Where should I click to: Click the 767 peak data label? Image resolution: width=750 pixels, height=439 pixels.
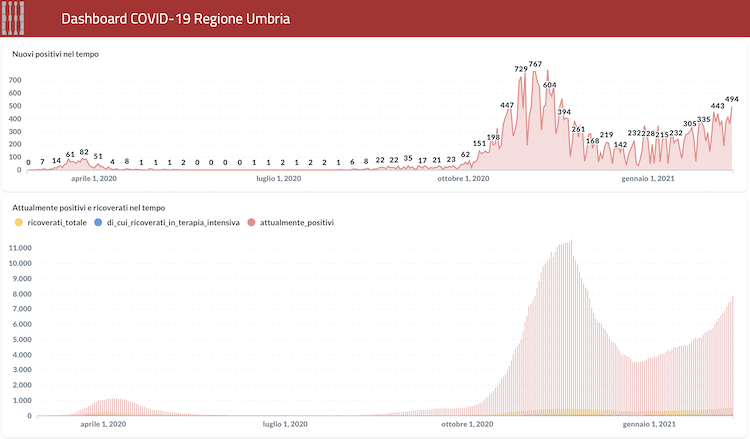[x=535, y=64]
